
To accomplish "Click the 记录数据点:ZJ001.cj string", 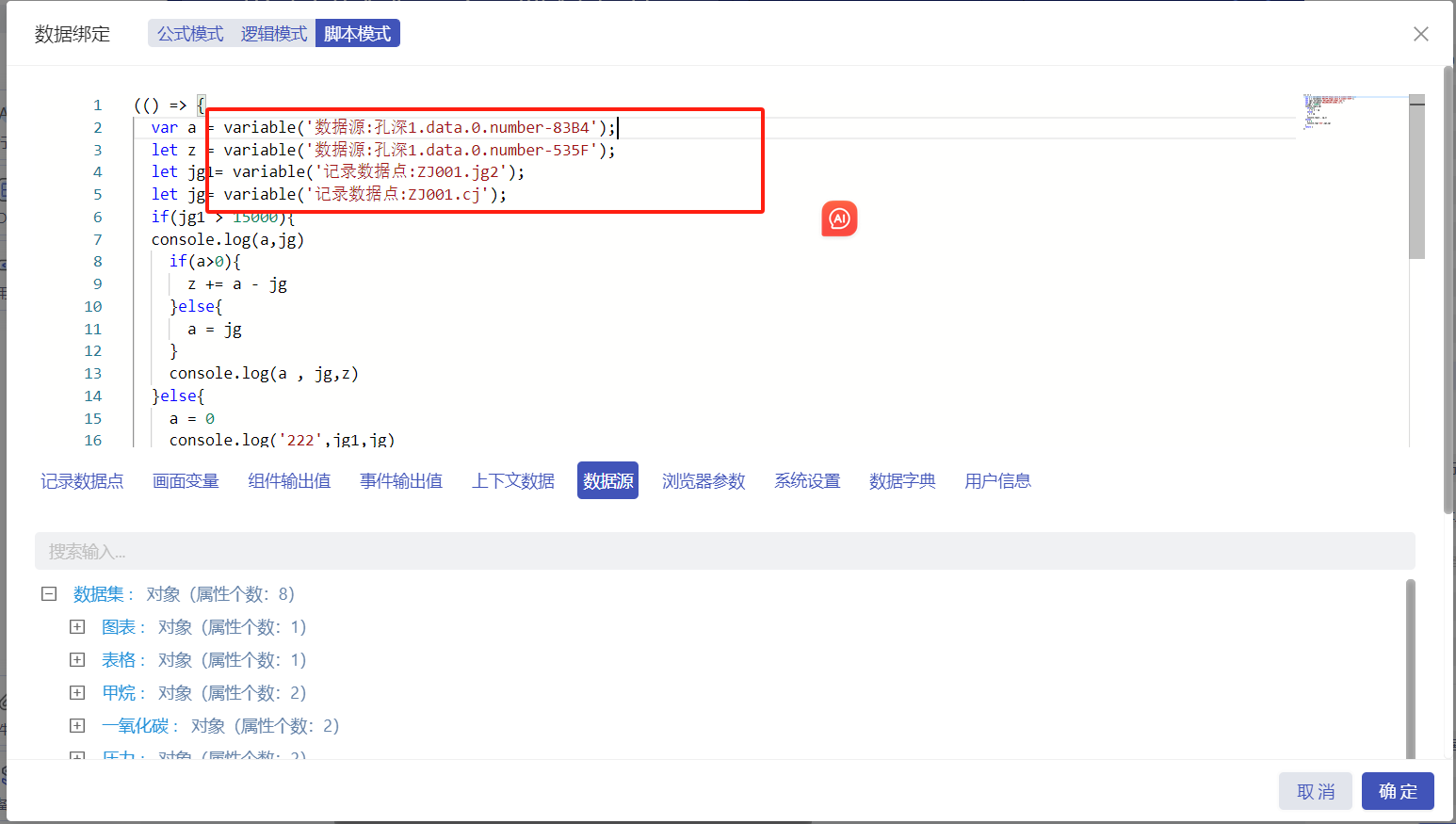I will [397, 195].
